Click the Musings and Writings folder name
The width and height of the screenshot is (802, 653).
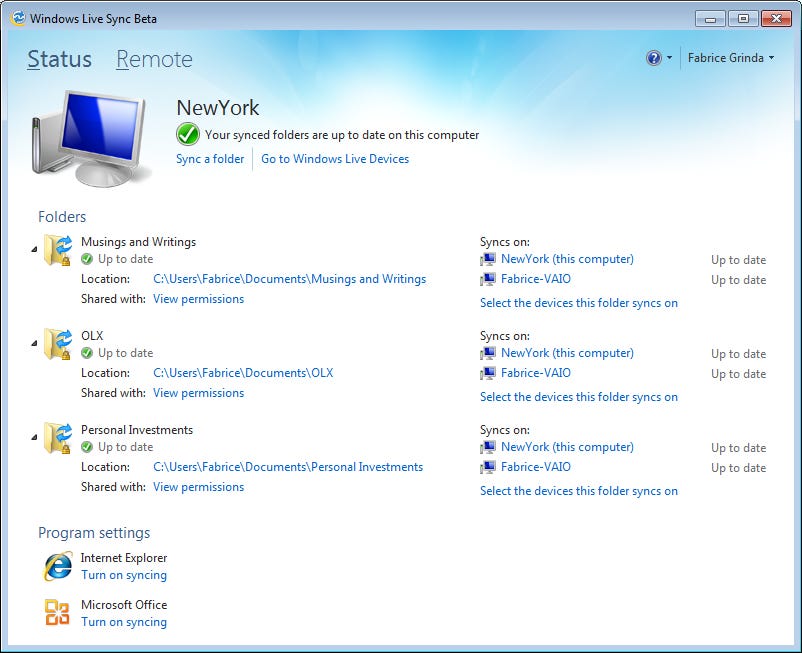139,242
